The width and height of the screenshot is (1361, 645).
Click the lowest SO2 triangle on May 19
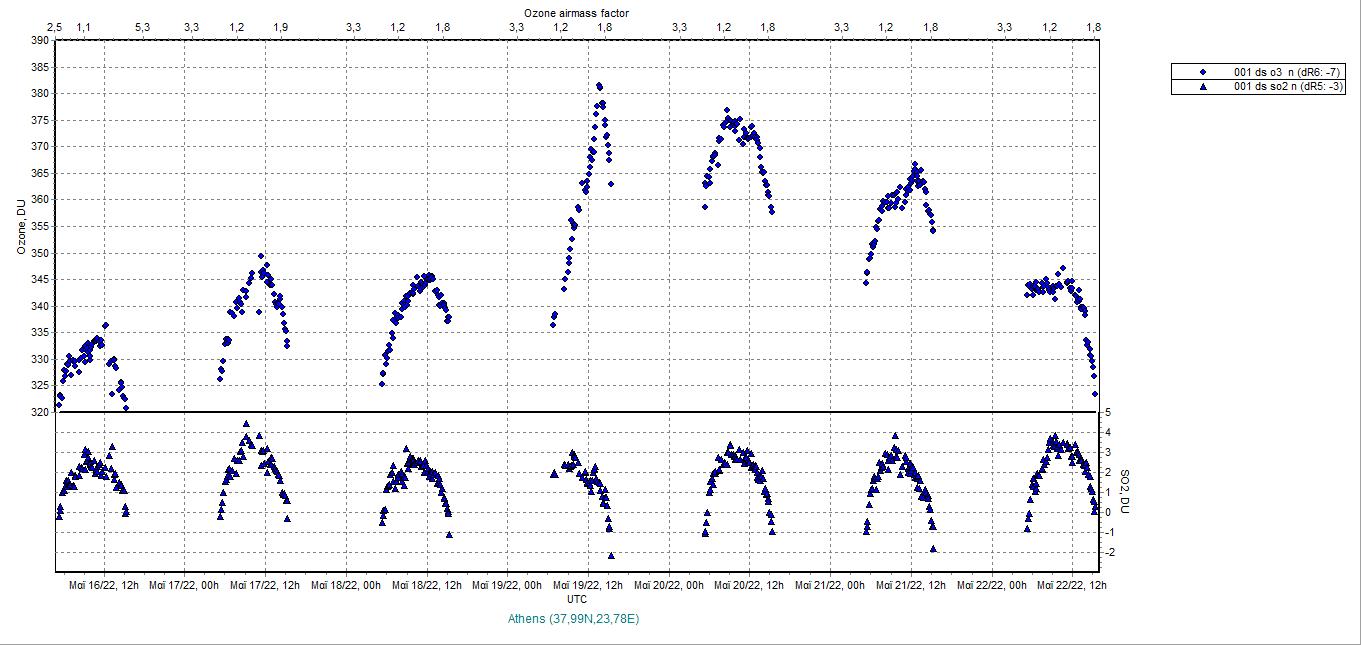(x=611, y=556)
